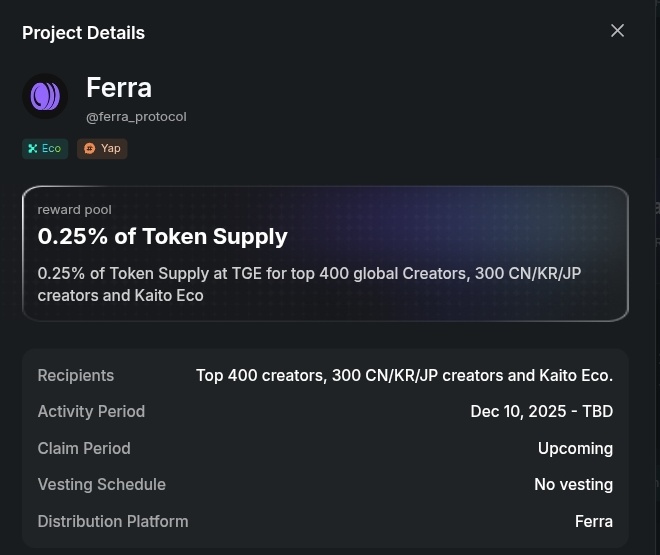Select the Activity Period date value
Viewport: 660px width, 555px height.
click(x=542, y=411)
